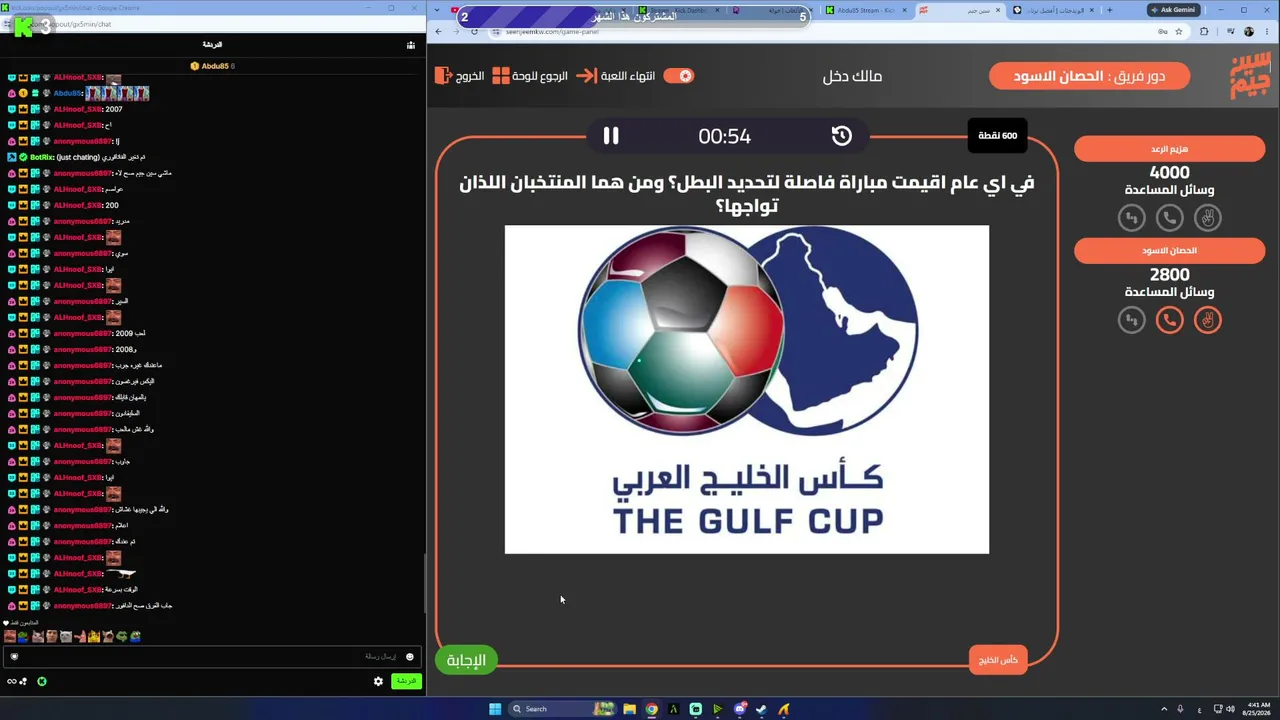Screen dimensions: 1280x720
Task: Open File Explorer from the taskbar
Action: (x=630, y=709)
